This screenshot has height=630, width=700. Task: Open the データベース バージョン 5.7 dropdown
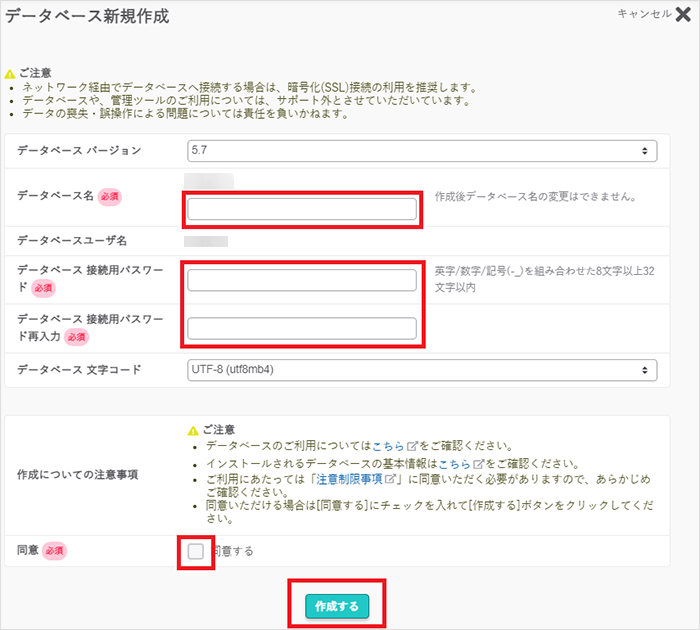422,151
